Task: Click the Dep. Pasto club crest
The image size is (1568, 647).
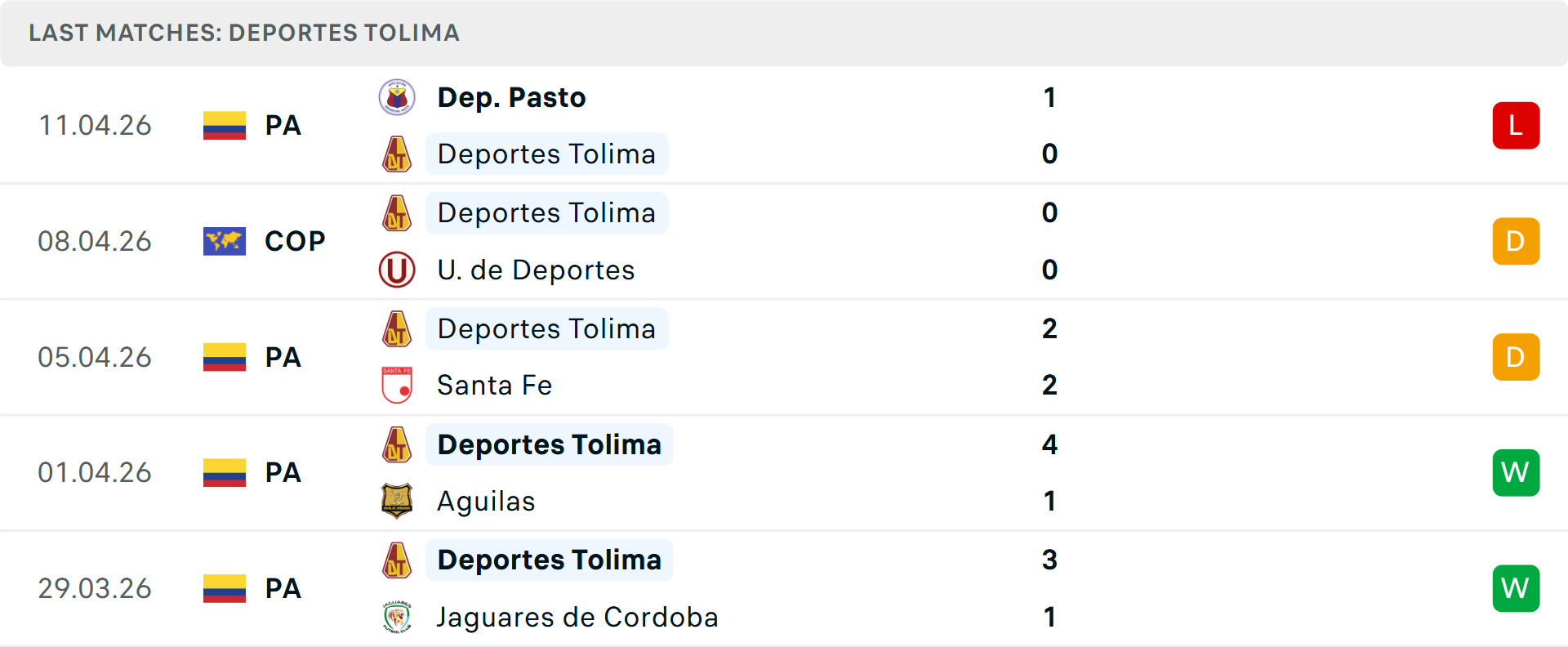Action: click(397, 96)
